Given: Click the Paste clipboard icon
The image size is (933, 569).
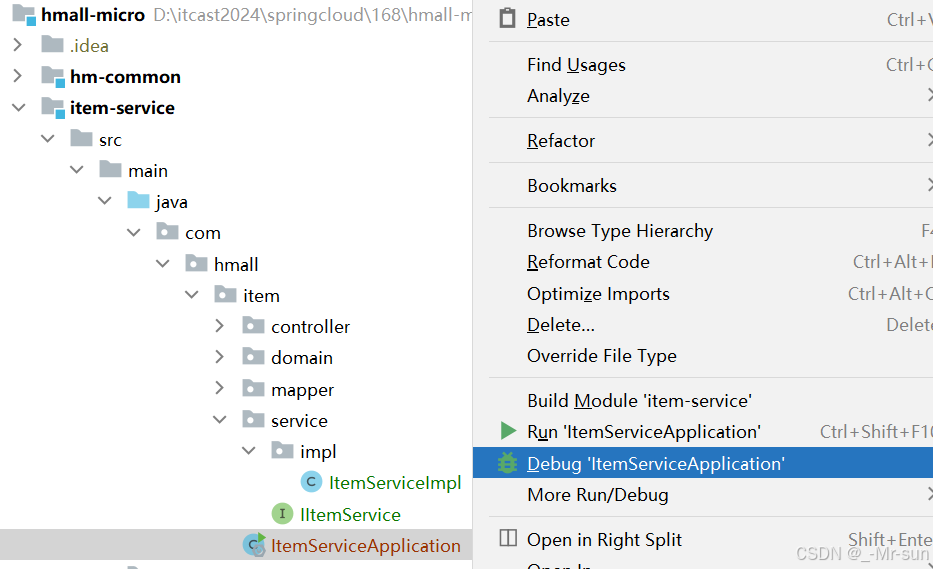Looking at the screenshot, I should pyautogui.click(x=508, y=18).
